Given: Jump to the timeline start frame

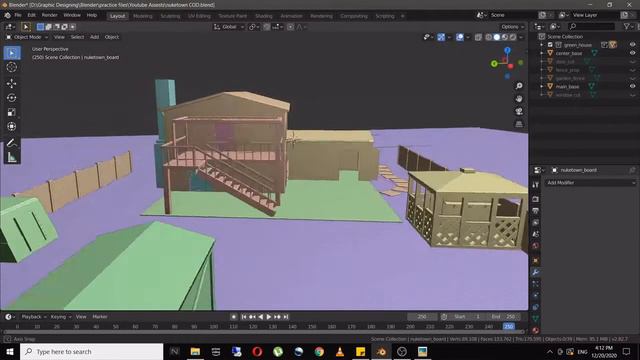Looking at the screenshot, I should tap(244, 317).
